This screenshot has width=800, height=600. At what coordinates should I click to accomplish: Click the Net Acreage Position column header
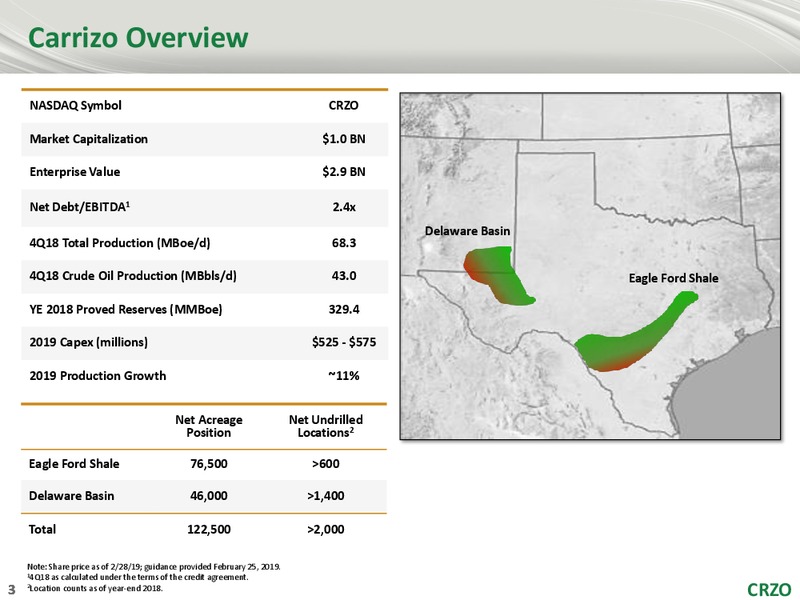(x=209, y=426)
